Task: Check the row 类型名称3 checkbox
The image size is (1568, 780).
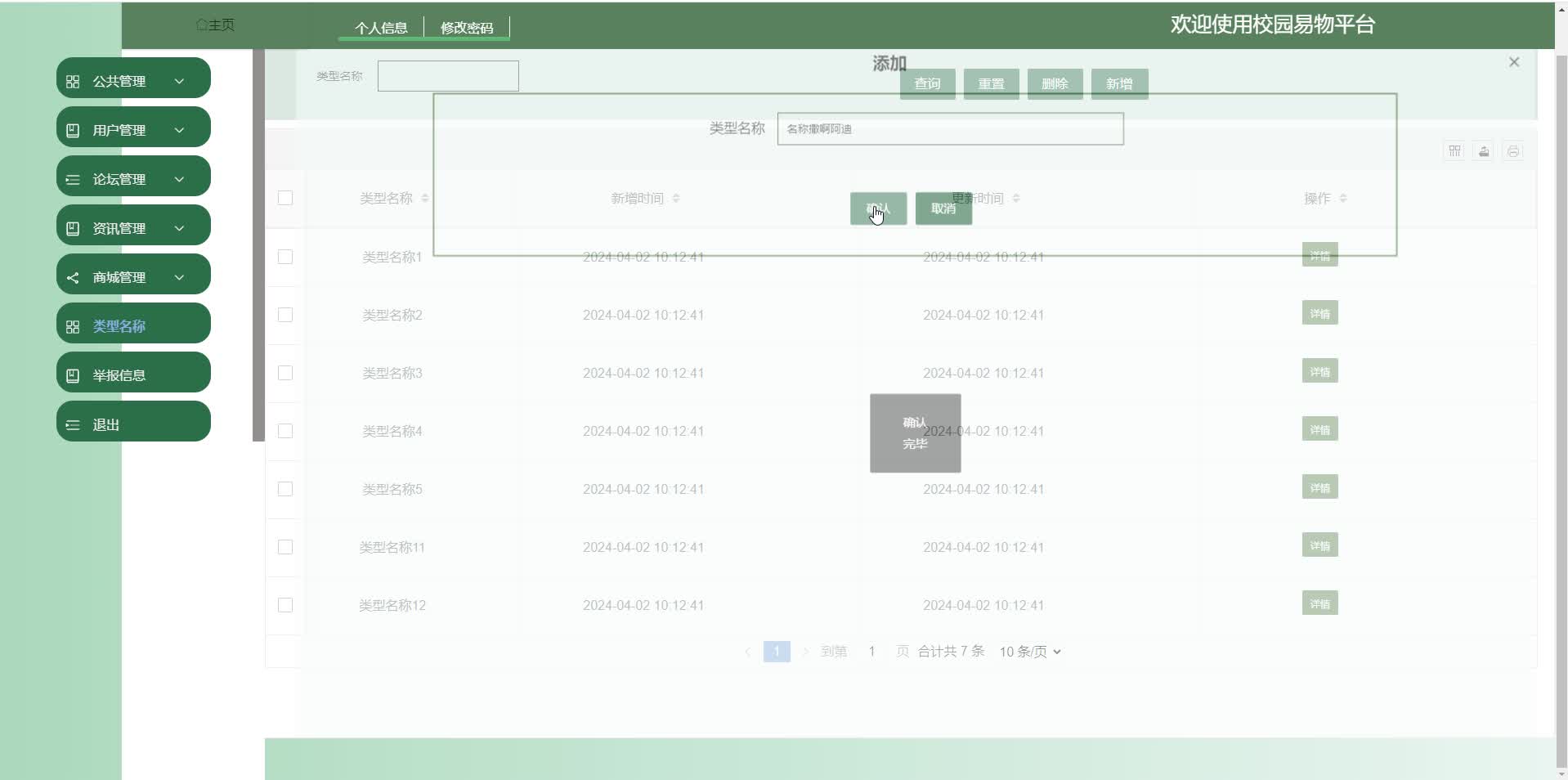Action: point(285,373)
